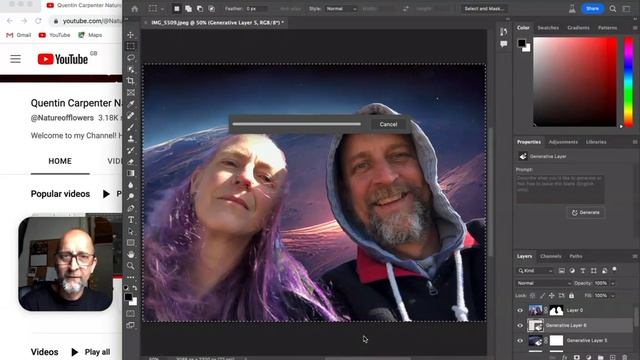Toggle lock position in Layers panel
The width and height of the screenshot is (640, 360).
tap(551, 296)
